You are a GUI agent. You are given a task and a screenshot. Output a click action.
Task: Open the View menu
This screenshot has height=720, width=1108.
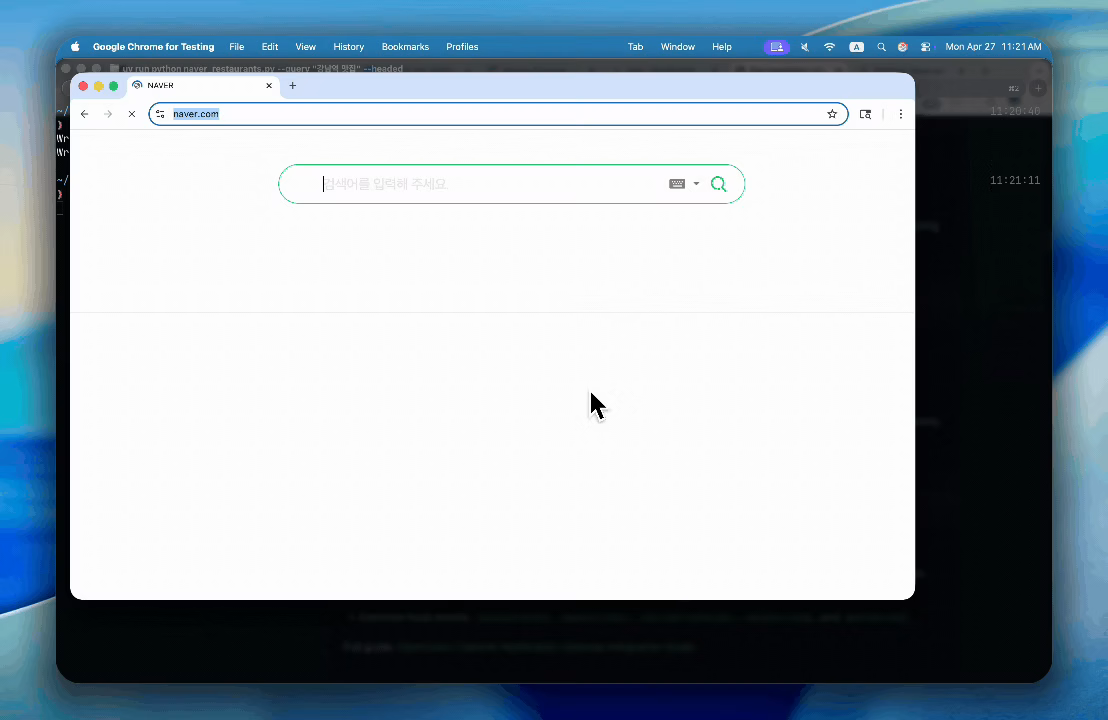click(x=305, y=47)
